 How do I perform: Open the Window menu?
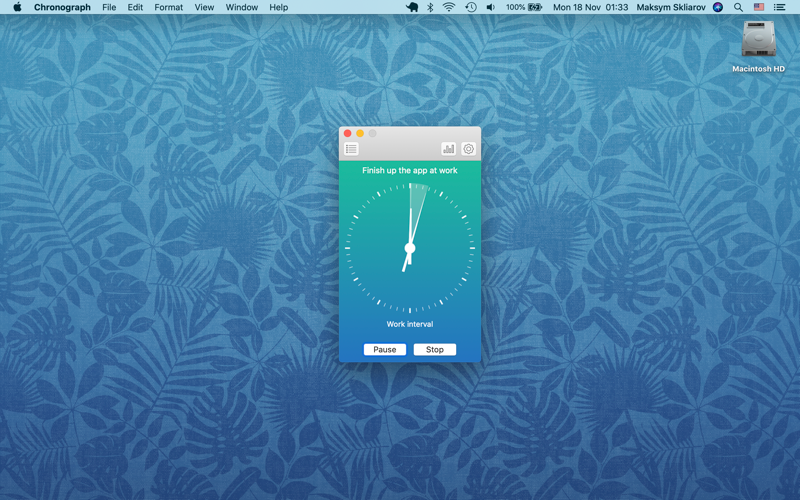point(241,7)
